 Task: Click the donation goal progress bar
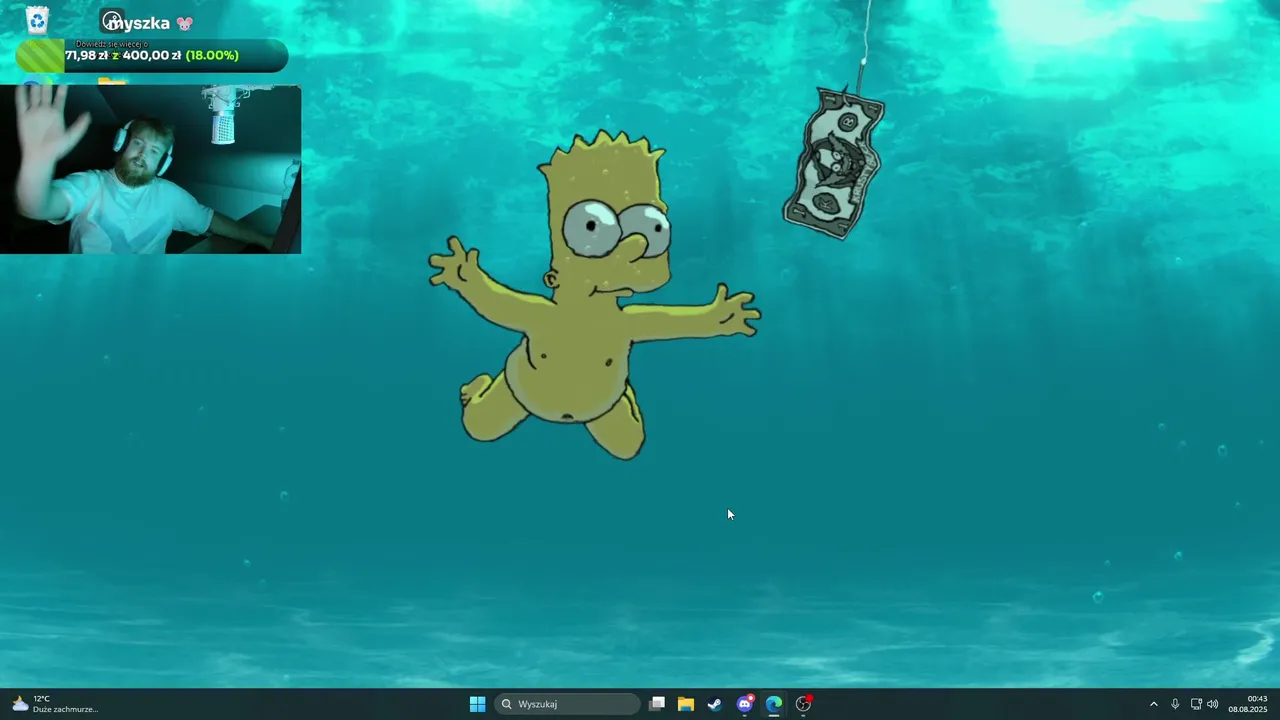coord(152,56)
